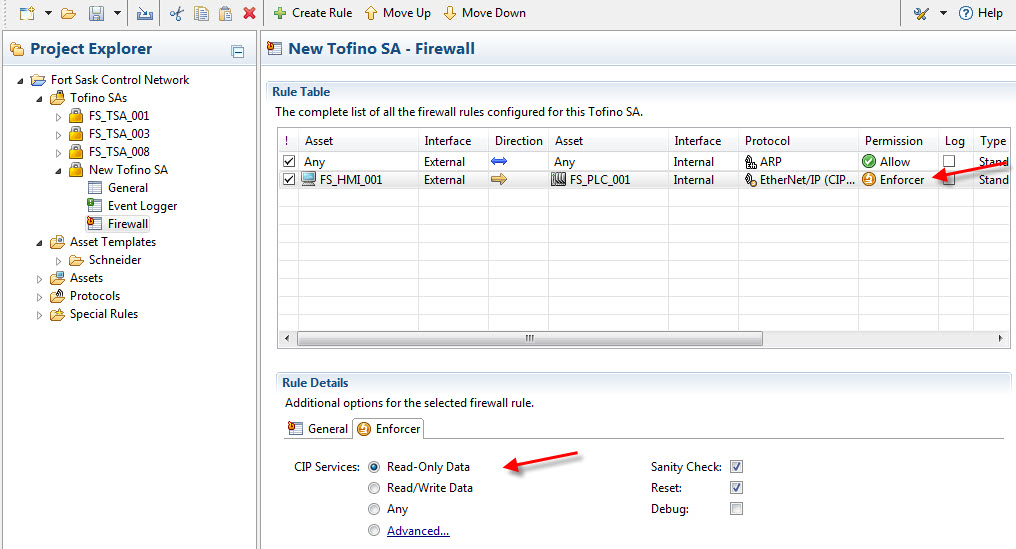Click the Paste clipboard icon
Image resolution: width=1016 pixels, height=549 pixels.
pyautogui.click(x=225, y=13)
